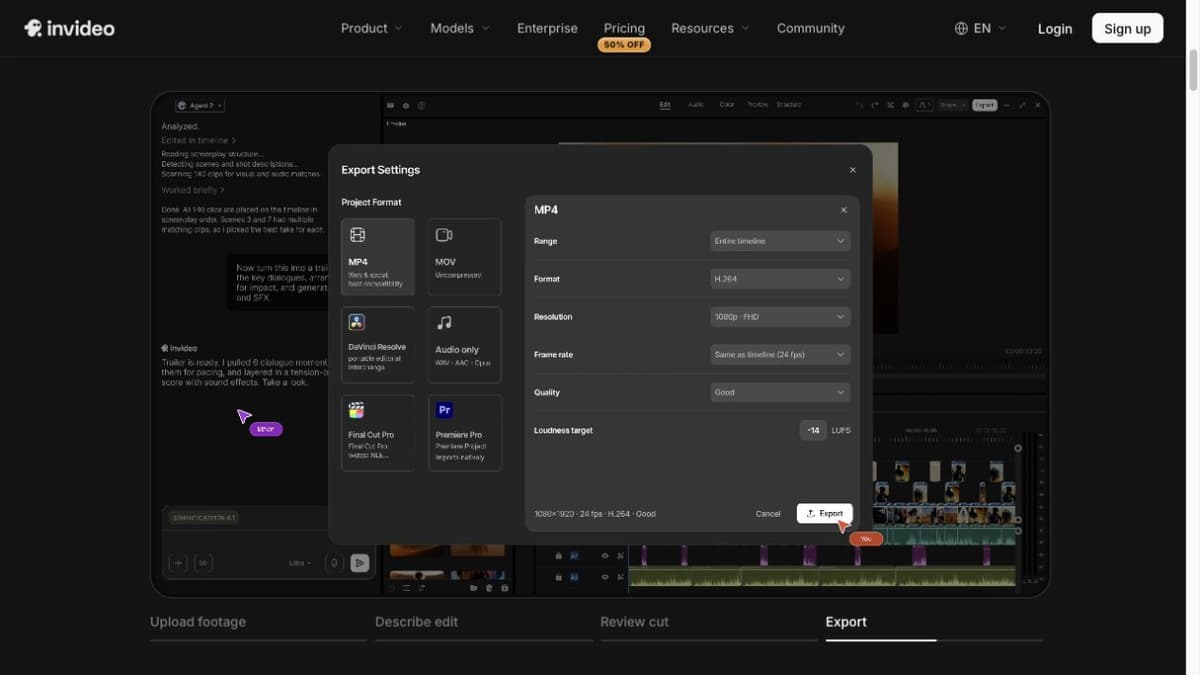Expand the 'Edited in timeline' section
Screen dimensions: 1200x675
click(198, 140)
